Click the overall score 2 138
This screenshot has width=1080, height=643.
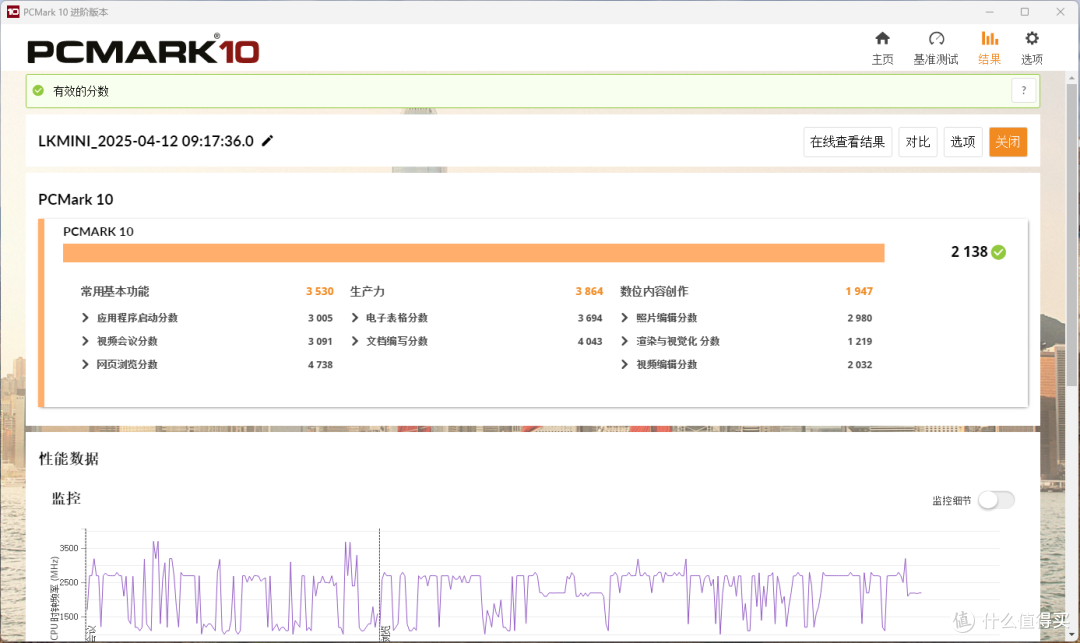click(x=969, y=252)
